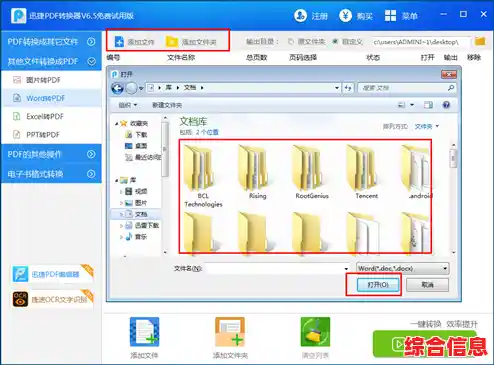Select the Rising folder
Screen dimensions: 494x365
point(257,172)
